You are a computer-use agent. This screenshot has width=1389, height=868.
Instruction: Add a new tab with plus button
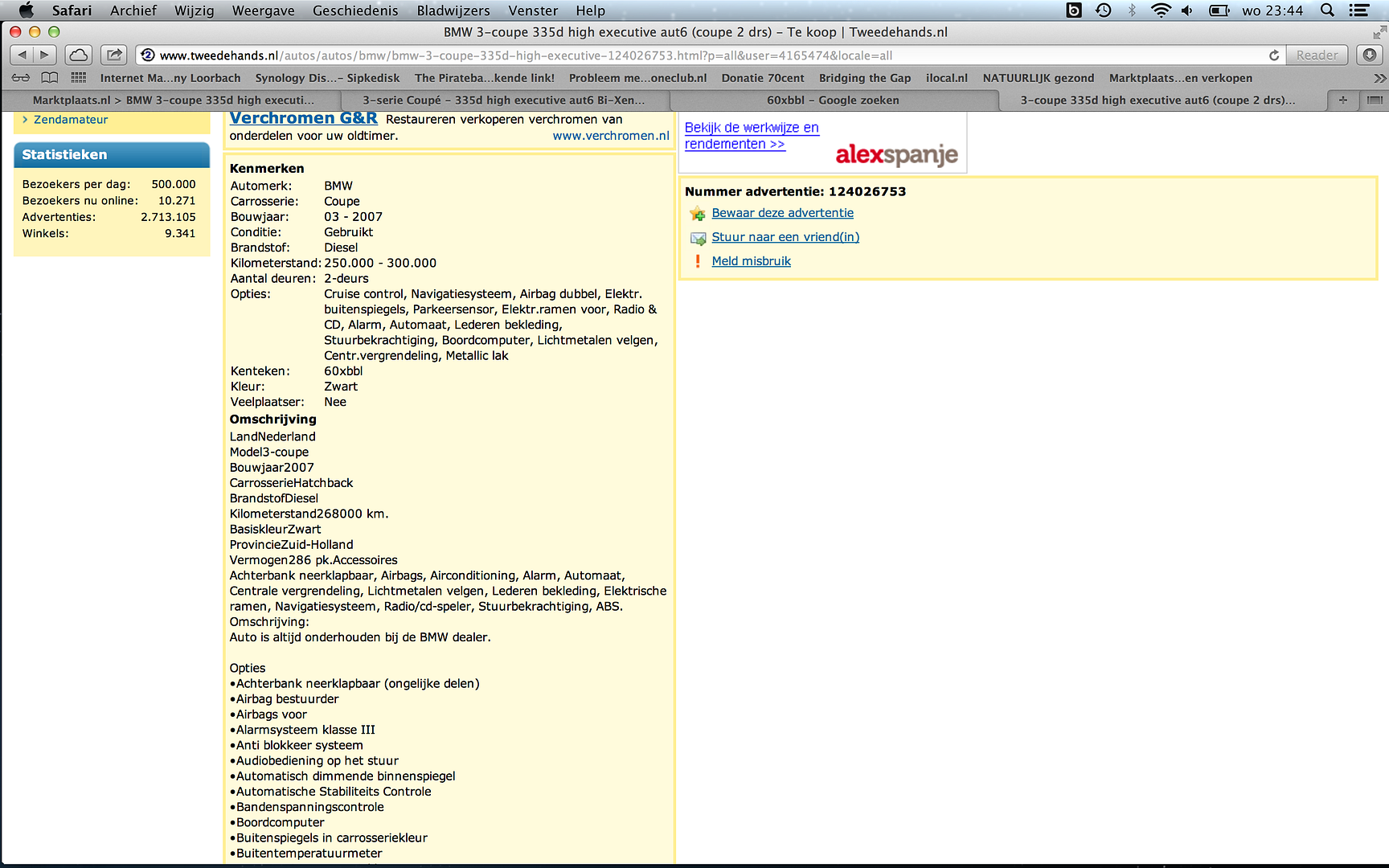[1342, 100]
